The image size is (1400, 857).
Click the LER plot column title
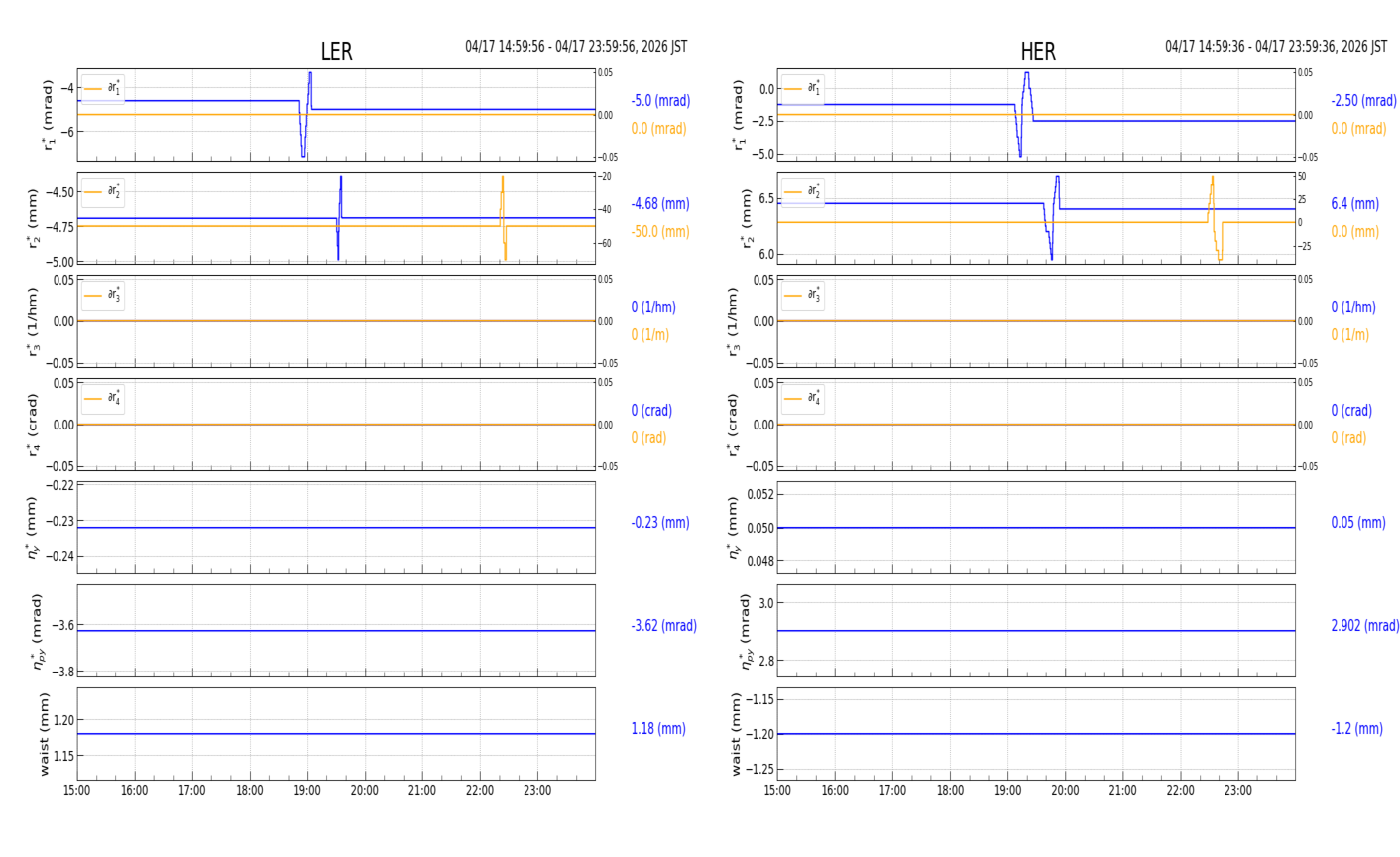tap(336, 53)
